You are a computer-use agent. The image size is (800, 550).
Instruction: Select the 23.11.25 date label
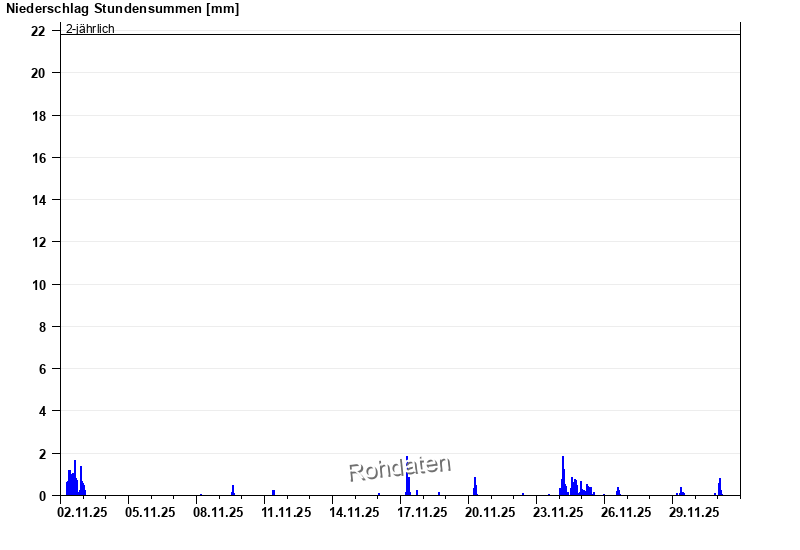[558, 512]
